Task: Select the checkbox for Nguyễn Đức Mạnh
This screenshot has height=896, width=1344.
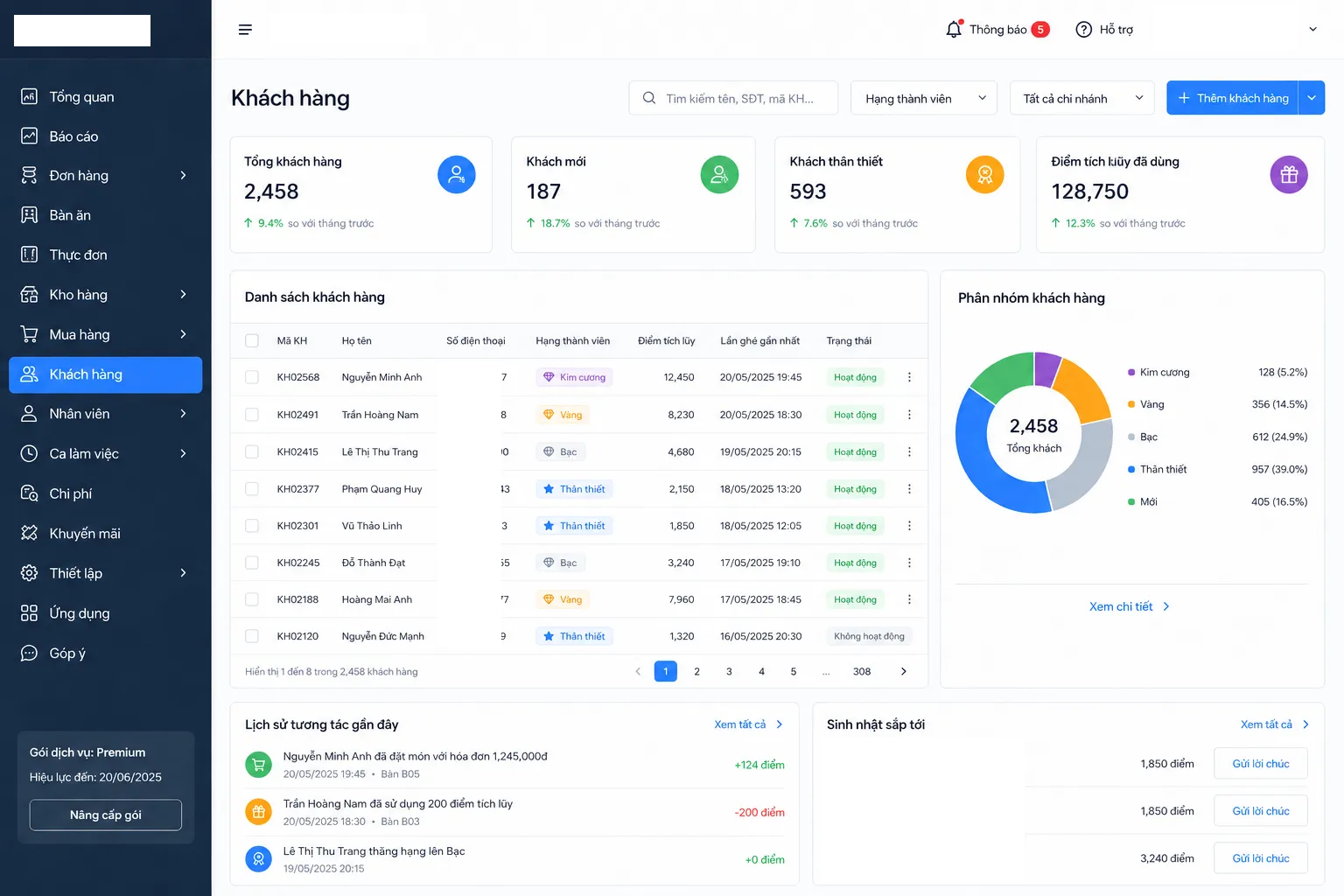Action: [252, 636]
